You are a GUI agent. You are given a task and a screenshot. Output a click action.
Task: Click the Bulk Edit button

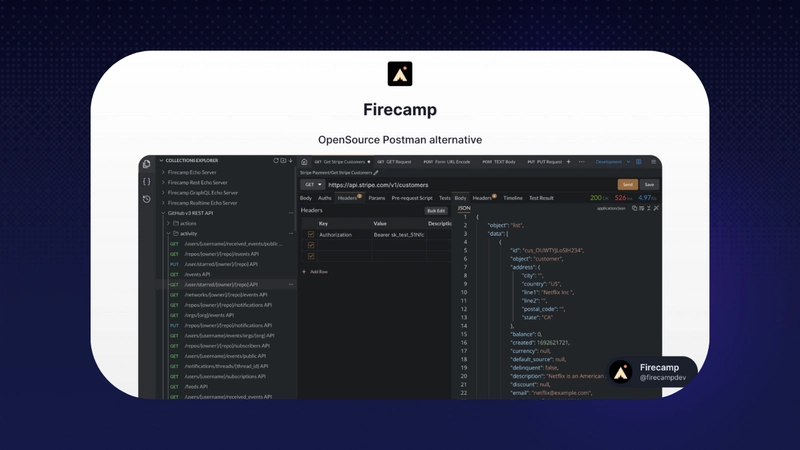click(x=436, y=210)
